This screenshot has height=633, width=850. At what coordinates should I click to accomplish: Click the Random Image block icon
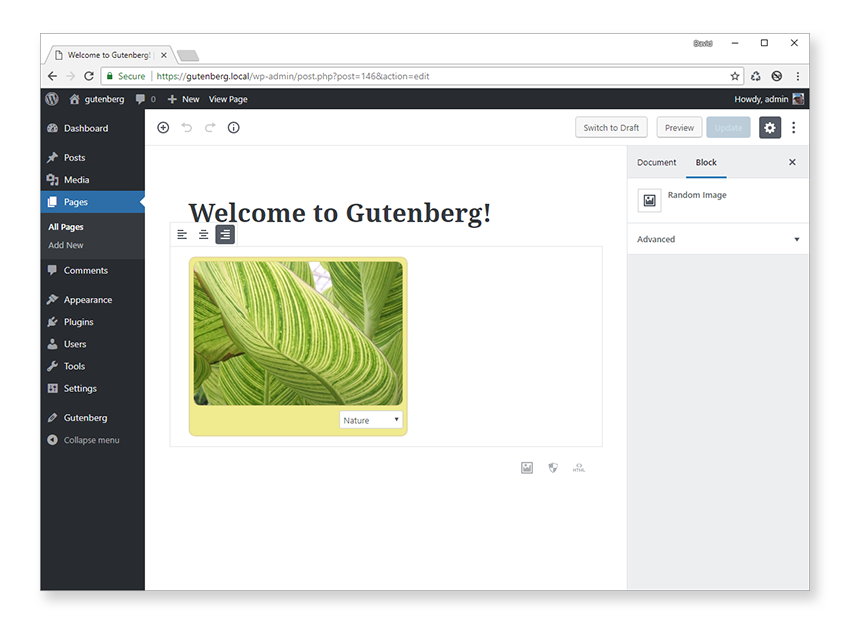point(649,201)
